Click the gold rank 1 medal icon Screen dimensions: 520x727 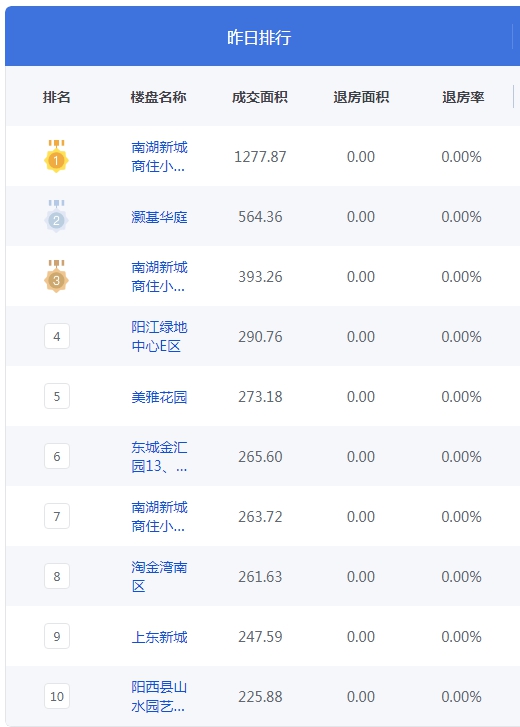click(x=57, y=156)
